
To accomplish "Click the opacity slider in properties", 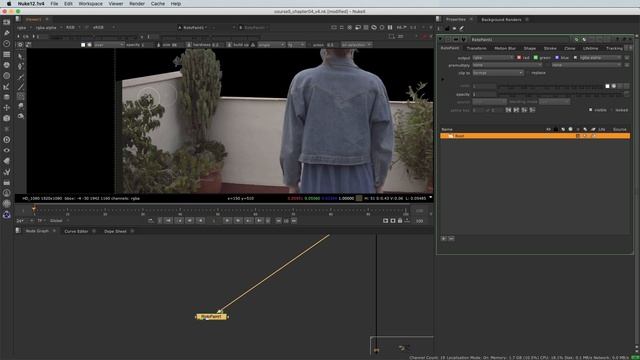I will pyautogui.click(x=560, y=94).
